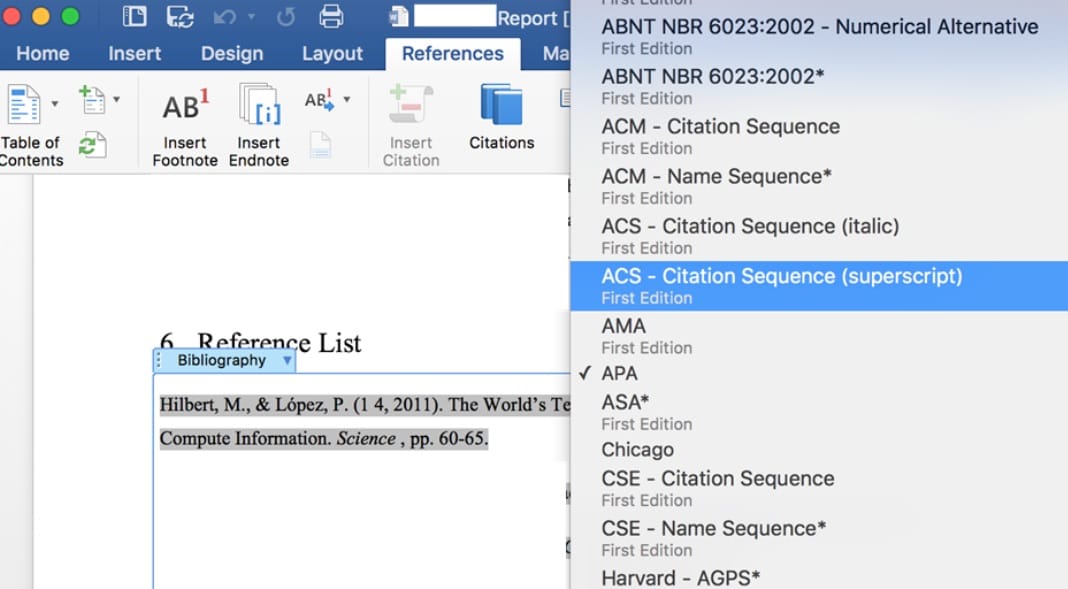Click the save/sync icon in title bar

point(180,16)
